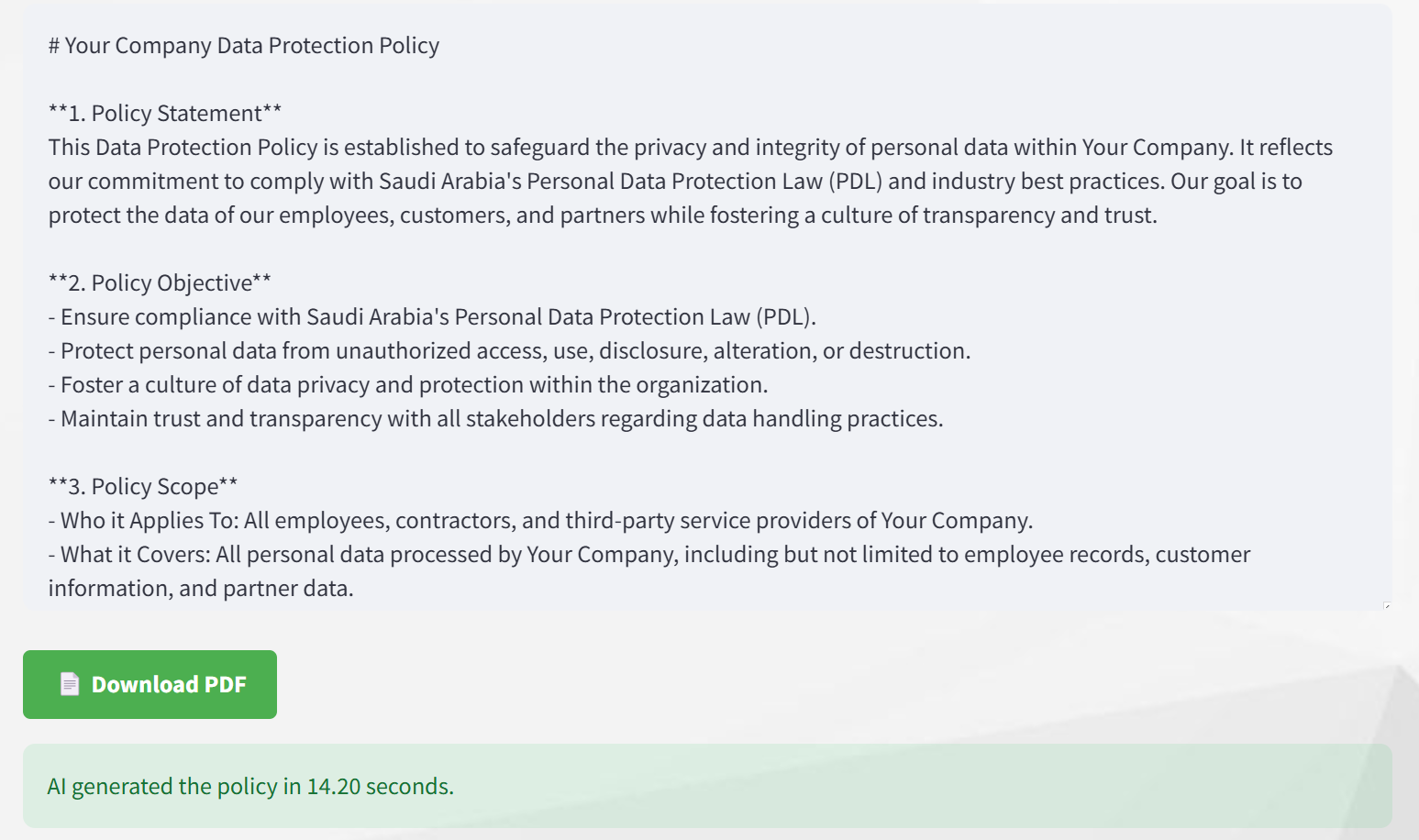Click the 'information, and partner data.' last line

(201, 589)
